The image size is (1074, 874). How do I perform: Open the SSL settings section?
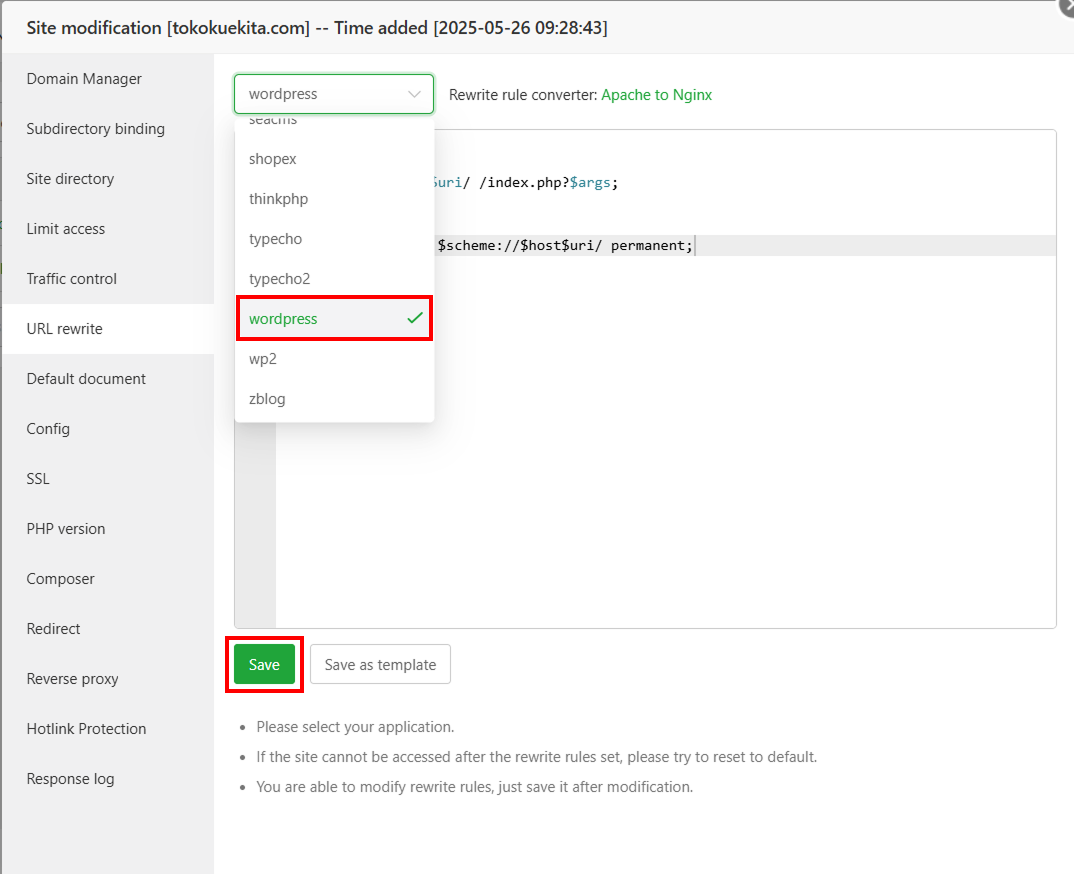tap(37, 478)
